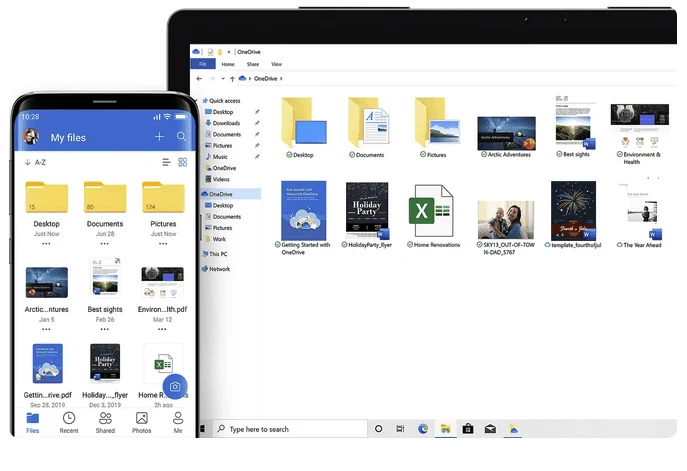
Task: Select the Desktop folder in Explorer content
Action: point(303,127)
